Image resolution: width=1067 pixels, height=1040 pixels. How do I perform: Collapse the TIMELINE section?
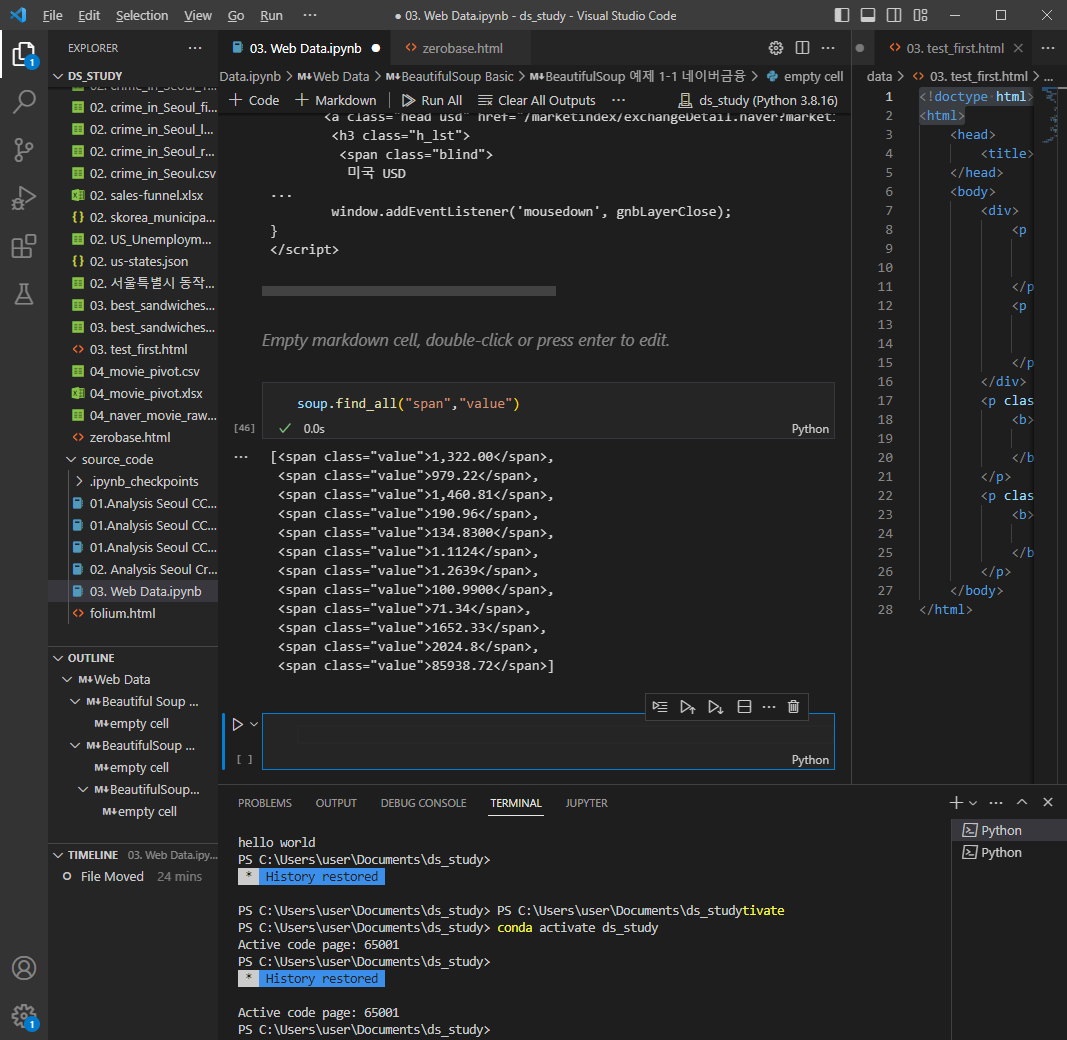(x=59, y=855)
